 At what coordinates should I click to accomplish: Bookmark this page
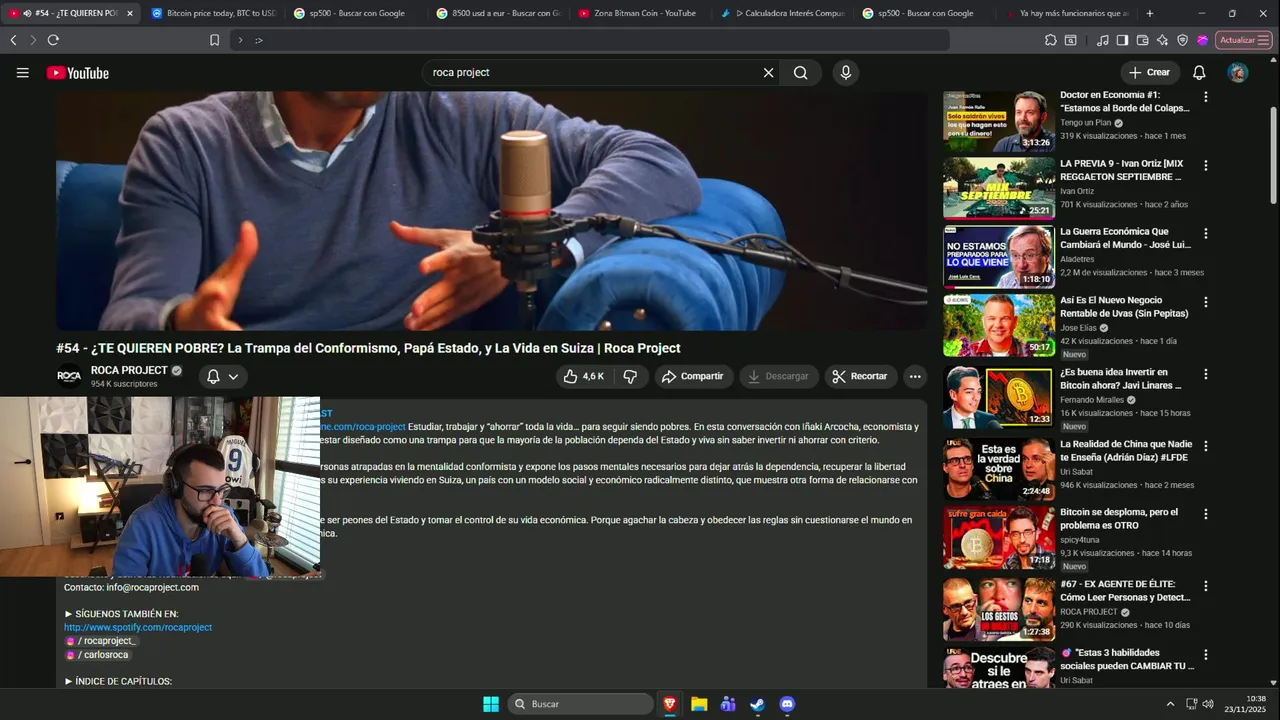pyautogui.click(x=214, y=40)
